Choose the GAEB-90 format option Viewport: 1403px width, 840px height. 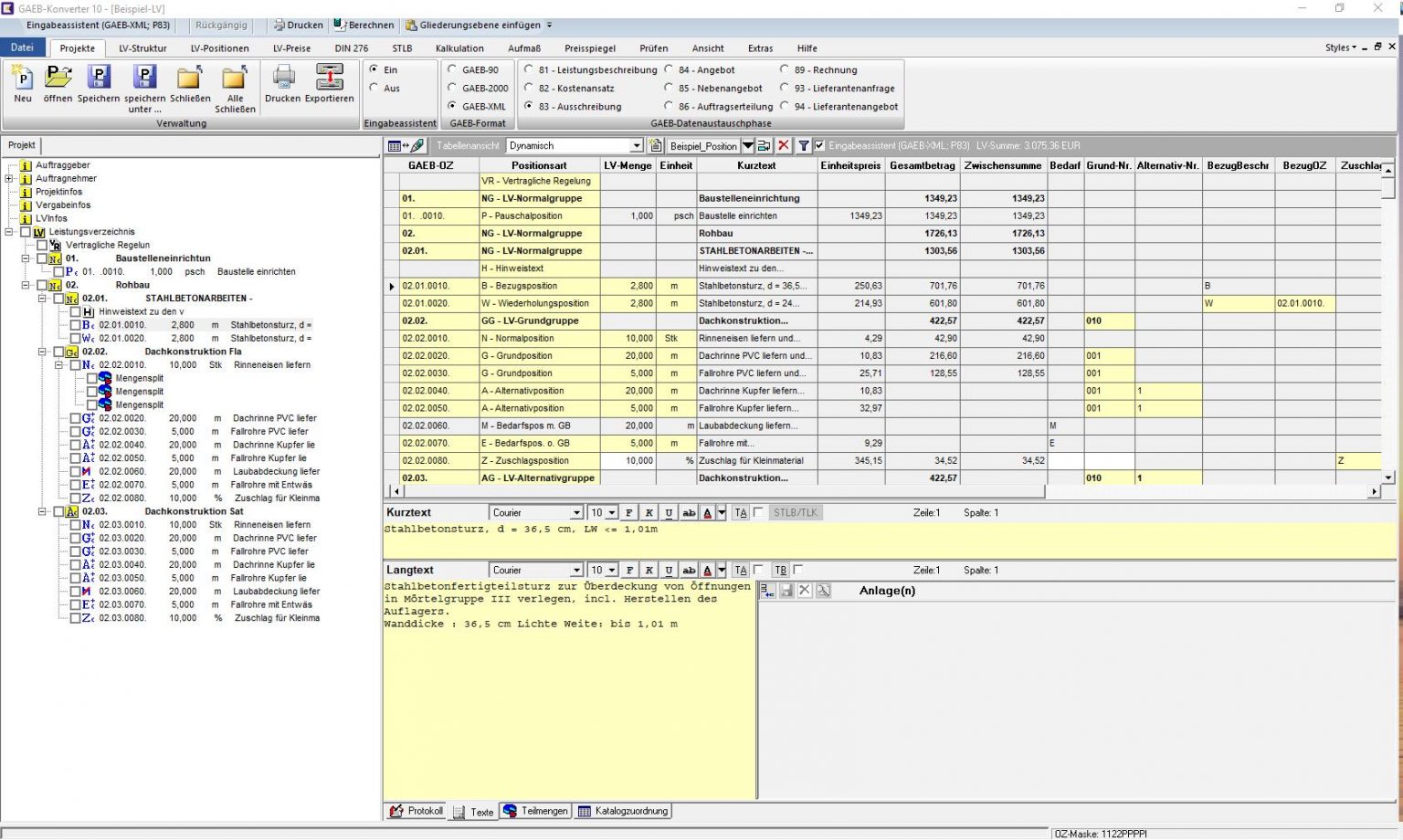point(451,69)
